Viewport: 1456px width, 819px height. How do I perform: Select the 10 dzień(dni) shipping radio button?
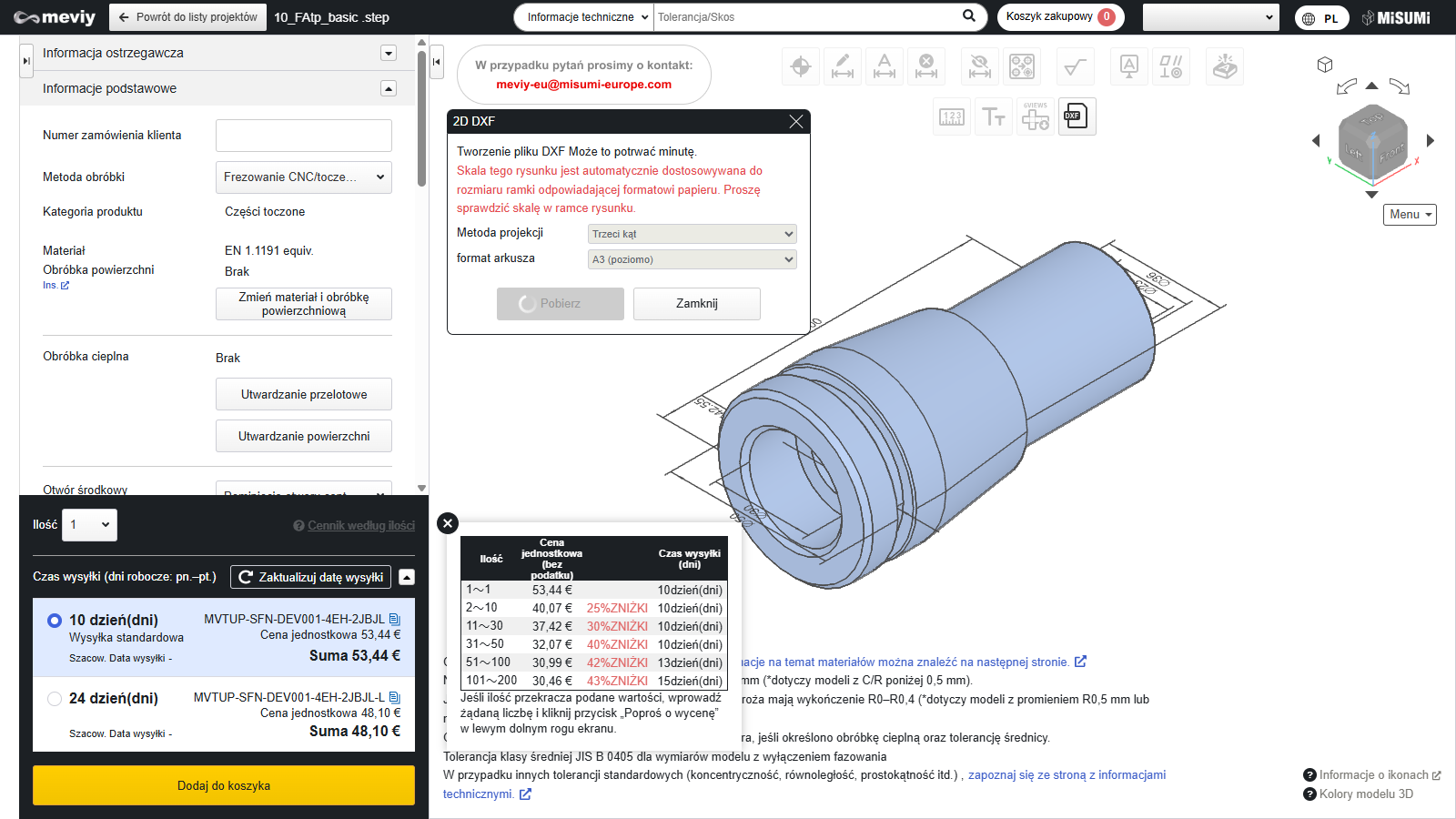[55, 621]
